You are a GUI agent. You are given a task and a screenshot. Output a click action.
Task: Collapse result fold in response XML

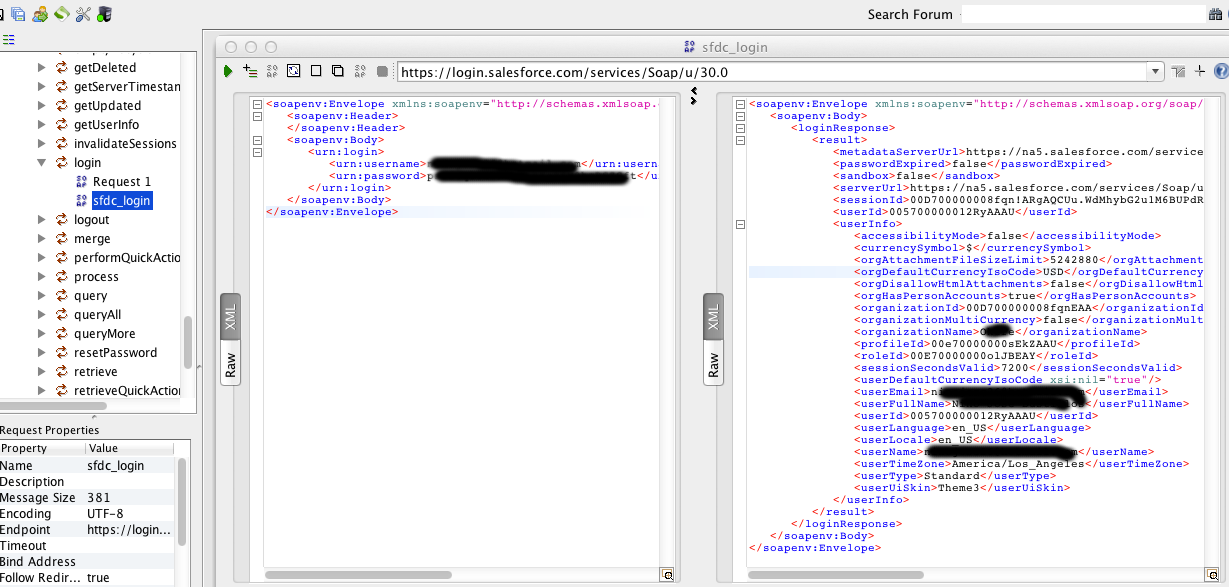coord(741,140)
